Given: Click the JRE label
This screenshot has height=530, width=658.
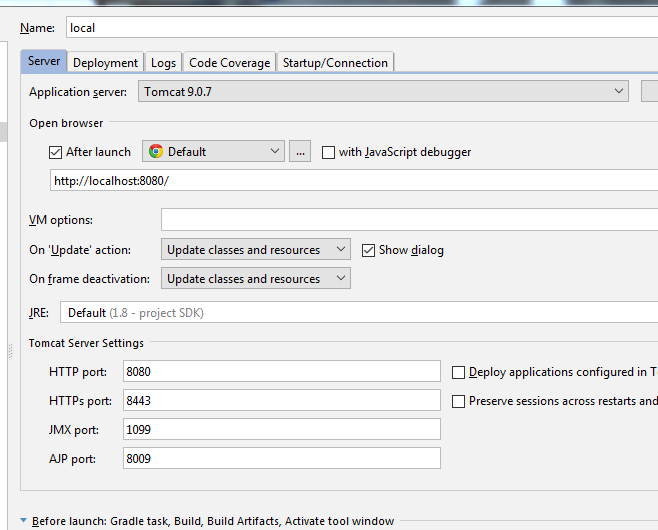Looking at the screenshot, I should pos(39,313).
